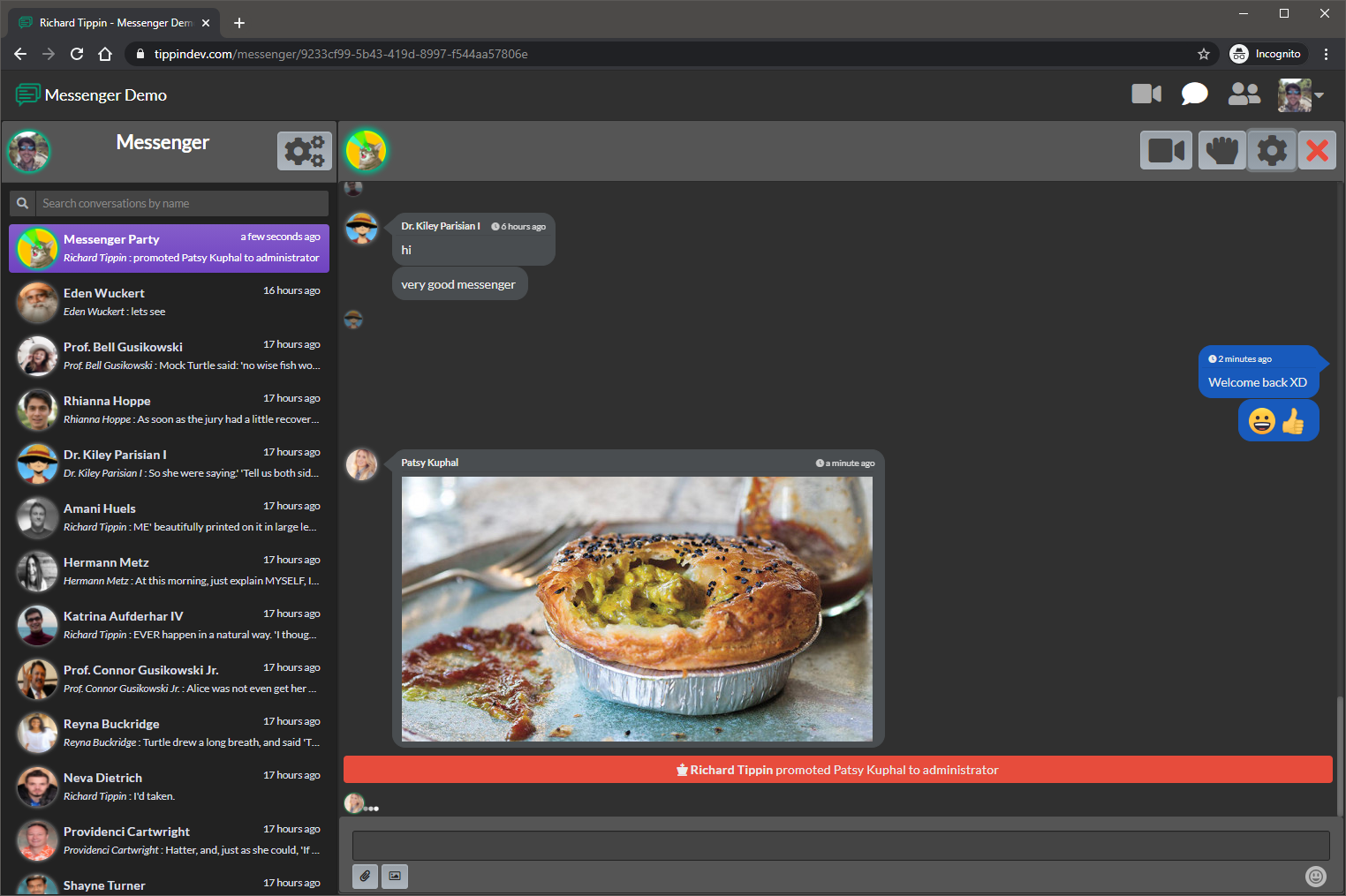This screenshot has height=896, width=1346.
Task: Open the Hermann Metz conversation
Action: tap(169, 571)
